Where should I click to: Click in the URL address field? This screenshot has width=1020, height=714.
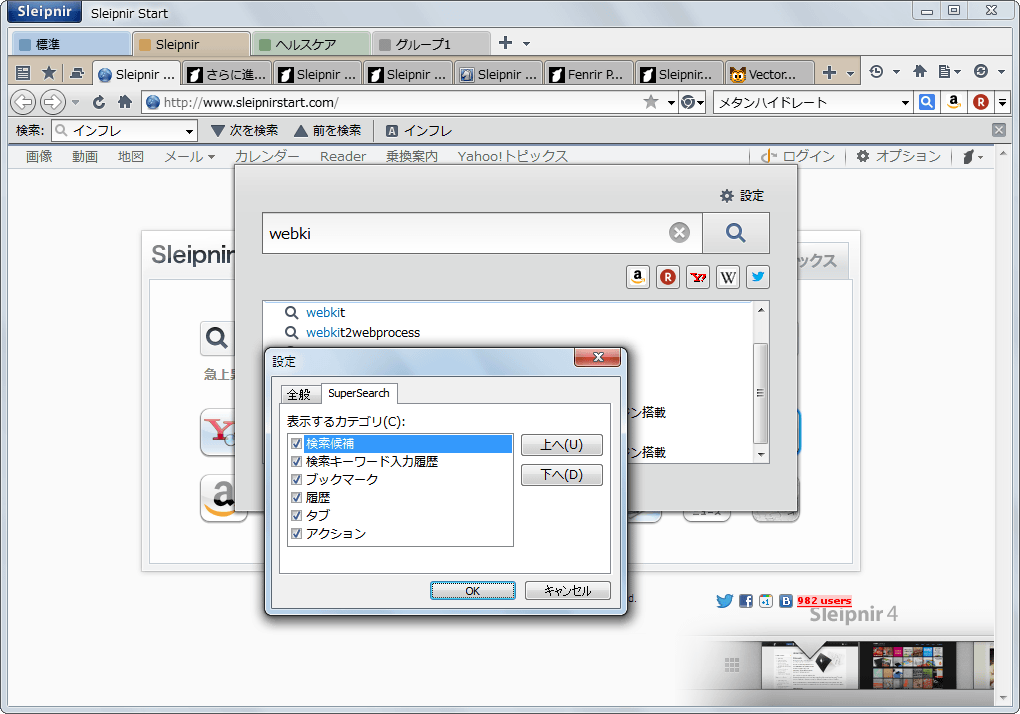click(x=400, y=103)
